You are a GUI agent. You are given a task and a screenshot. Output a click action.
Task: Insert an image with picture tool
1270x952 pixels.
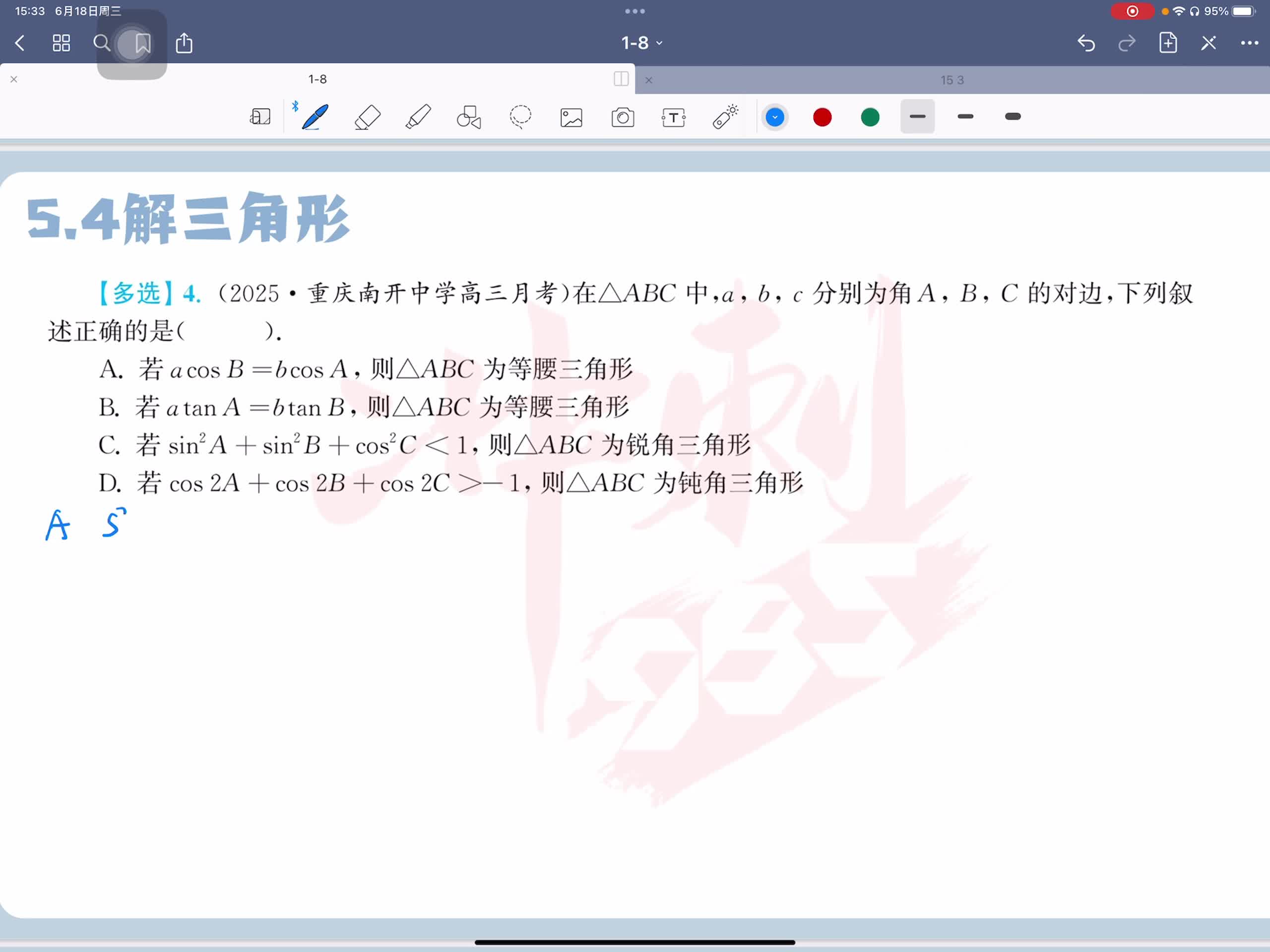[571, 118]
